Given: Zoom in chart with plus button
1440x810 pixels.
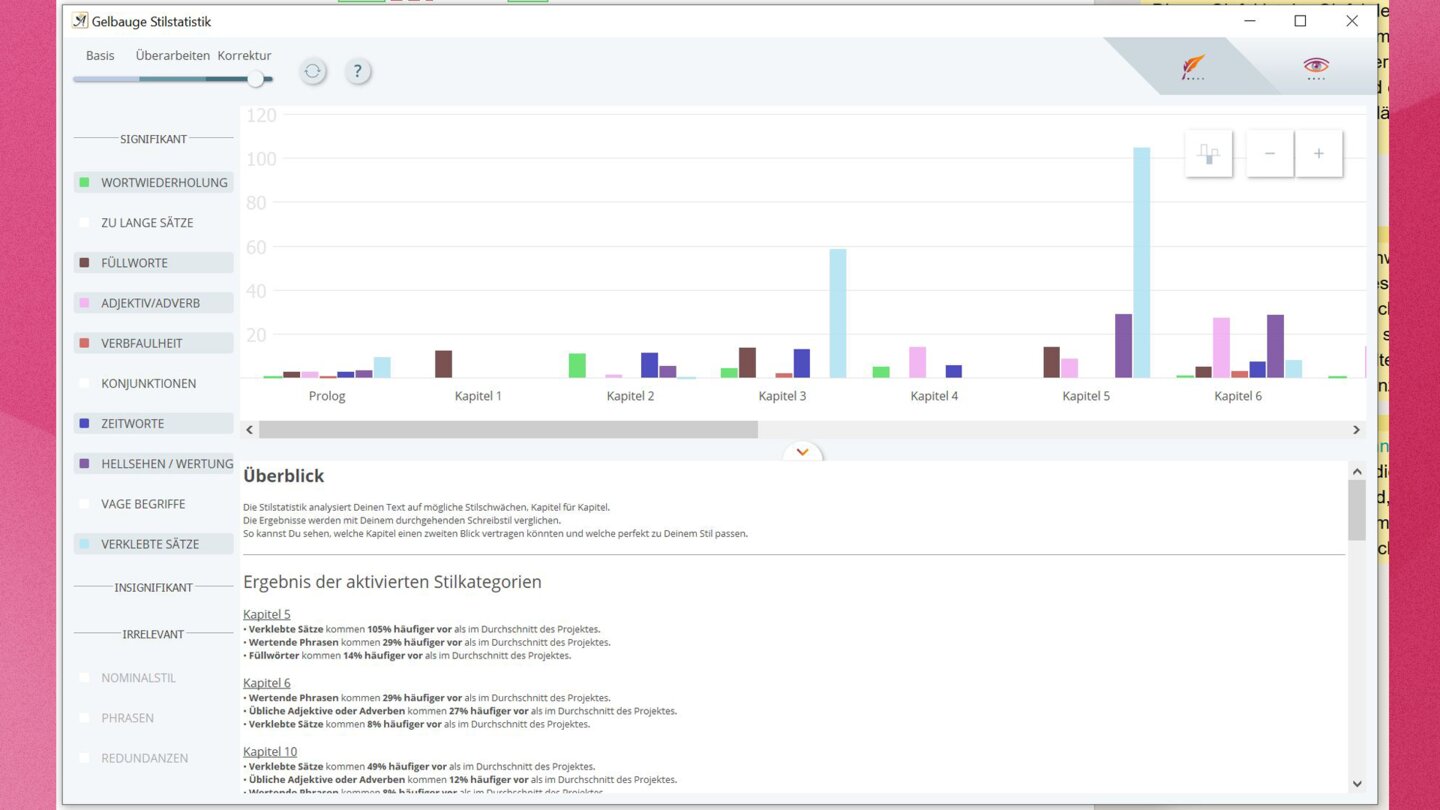Looking at the screenshot, I should [1319, 154].
